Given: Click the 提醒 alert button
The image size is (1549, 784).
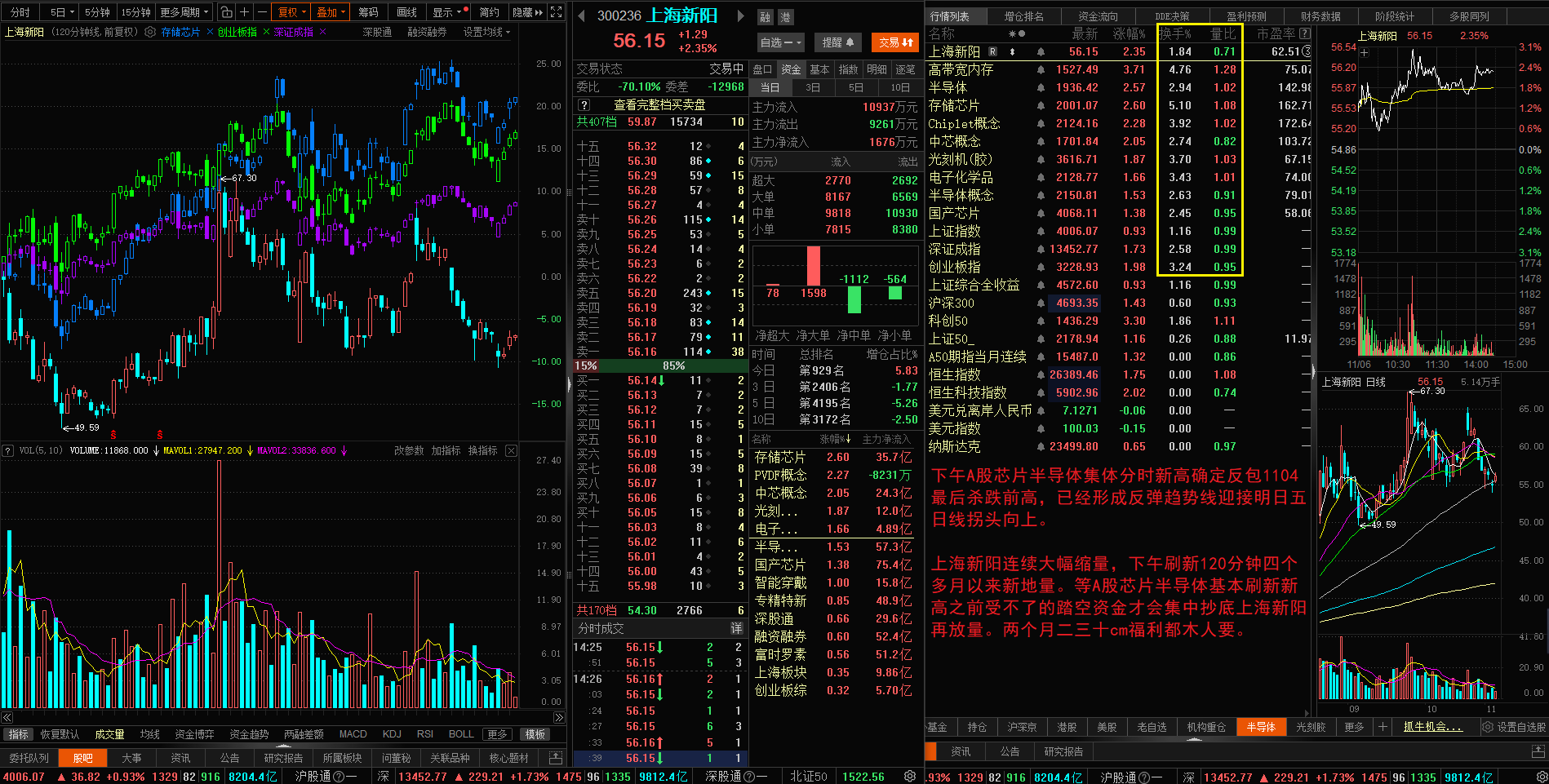Looking at the screenshot, I should [x=837, y=42].
